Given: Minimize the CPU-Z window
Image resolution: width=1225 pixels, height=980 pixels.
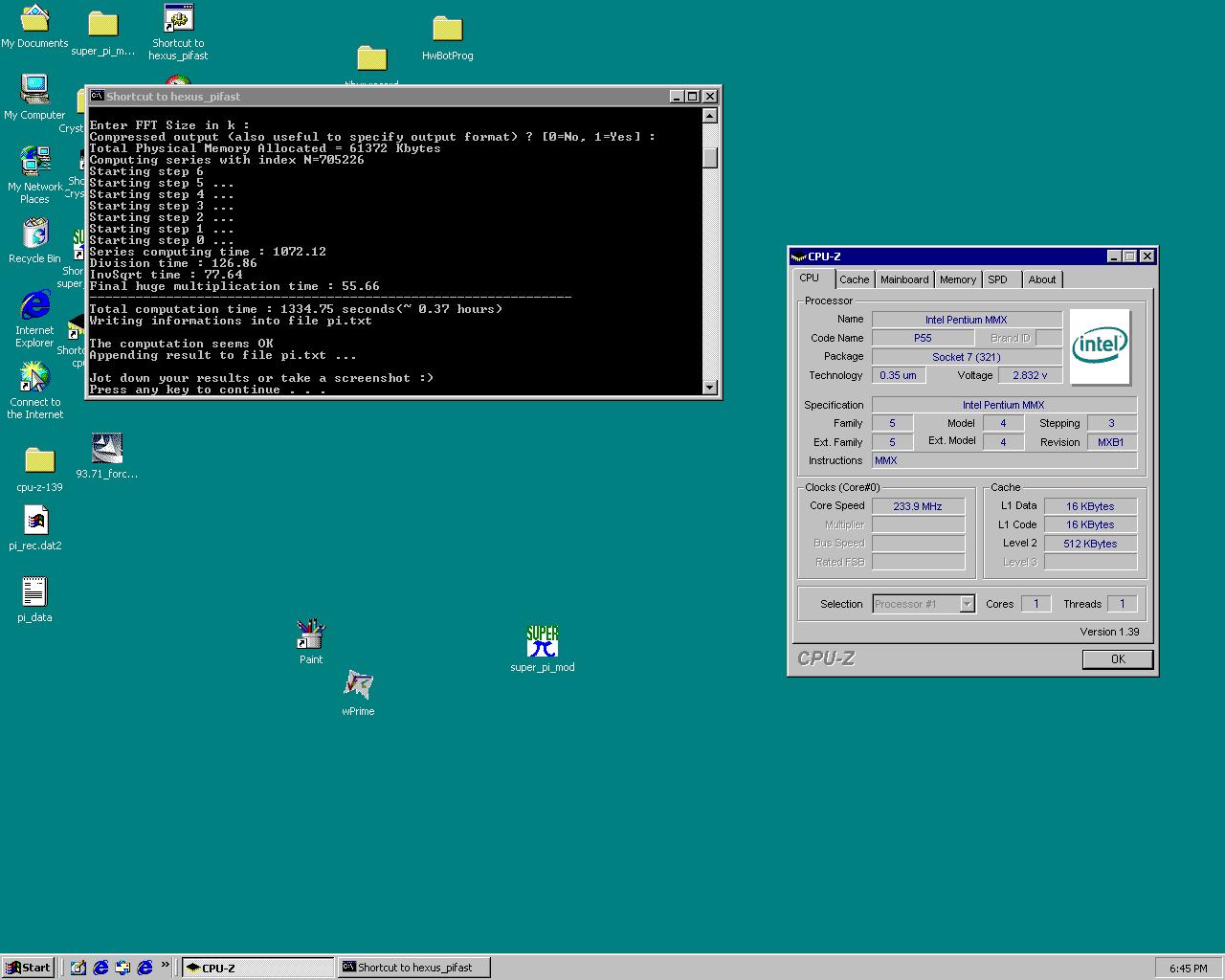Looking at the screenshot, I should 1114,256.
